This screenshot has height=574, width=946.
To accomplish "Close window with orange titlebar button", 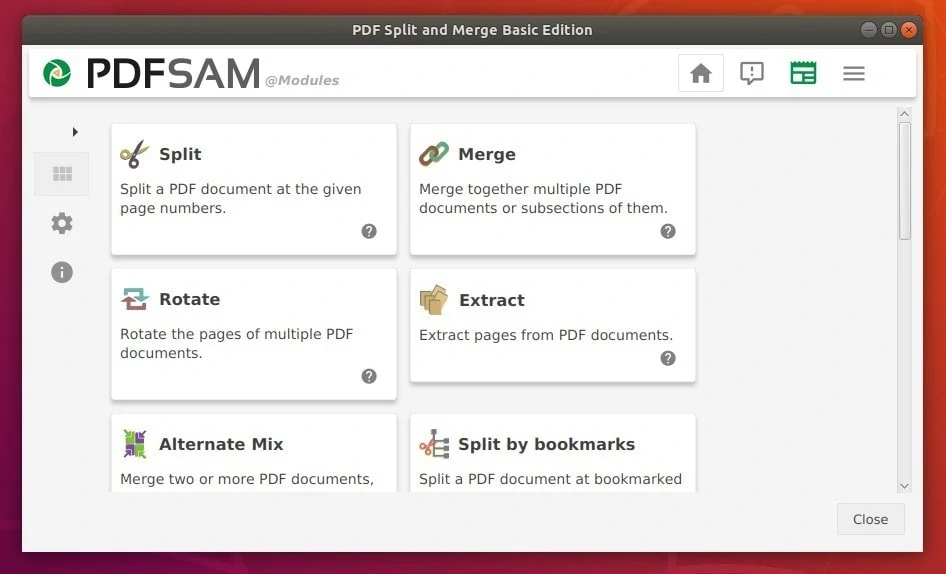I will pos(909,30).
